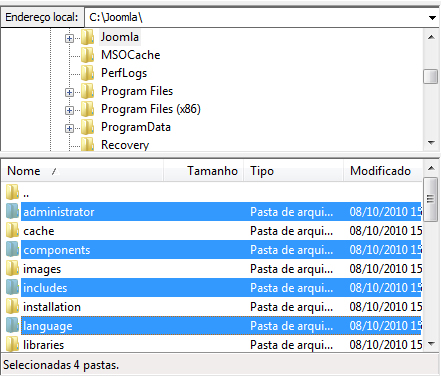Select the administrator folder name
This screenshot has width=441, height=376.
point(59,212)
